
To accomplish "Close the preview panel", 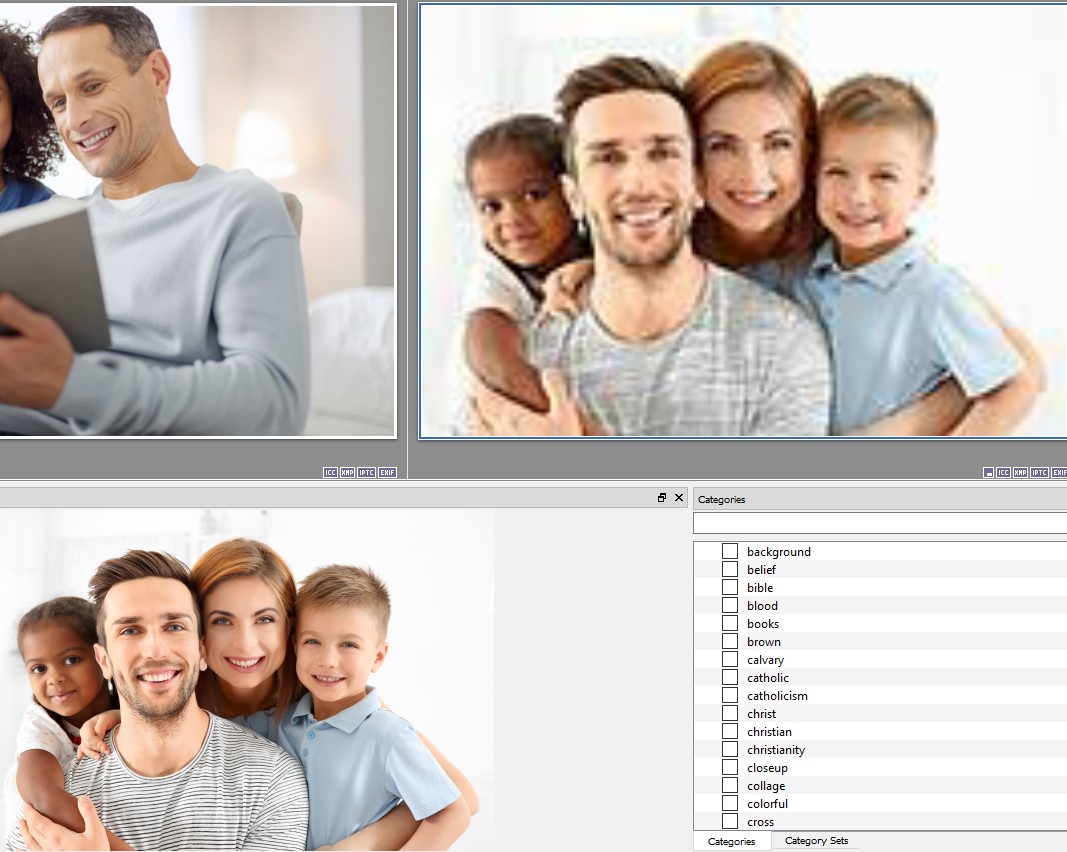I will point(679,497).
